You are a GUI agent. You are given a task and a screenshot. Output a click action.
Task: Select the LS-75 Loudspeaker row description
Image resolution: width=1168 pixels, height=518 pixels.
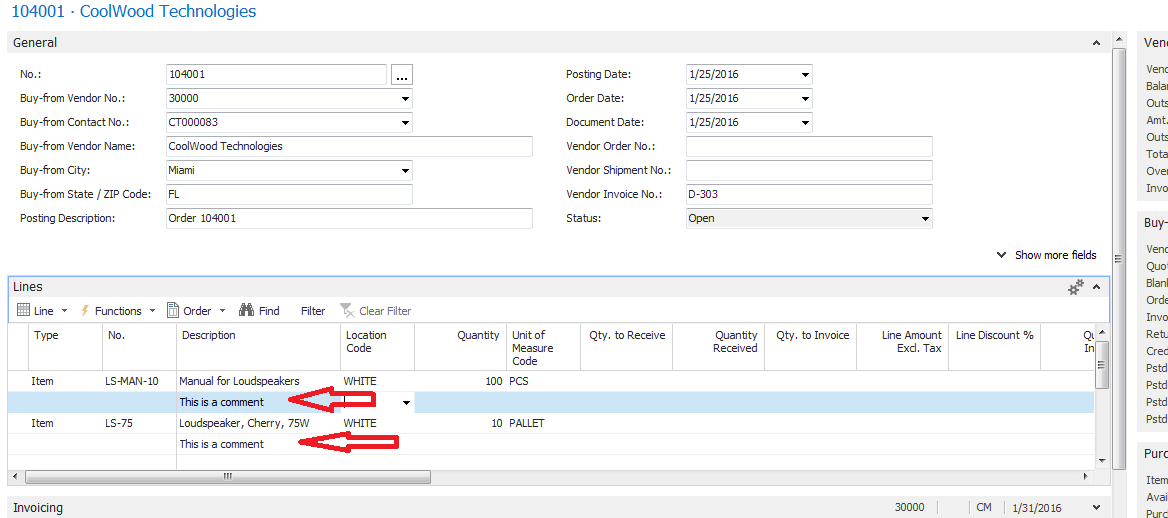(x=244, y=423)
